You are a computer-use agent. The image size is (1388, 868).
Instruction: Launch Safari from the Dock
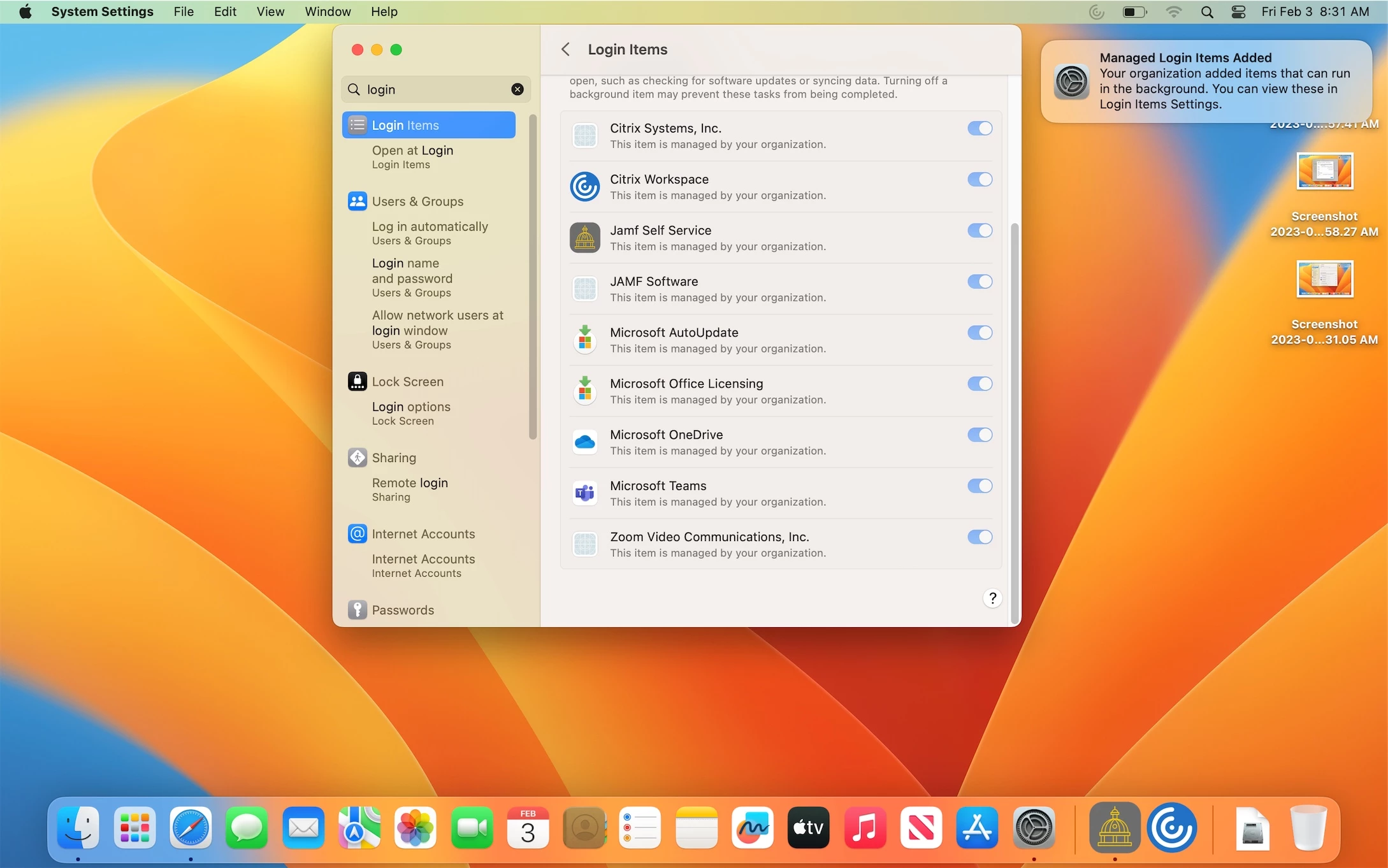coord(191,828)
